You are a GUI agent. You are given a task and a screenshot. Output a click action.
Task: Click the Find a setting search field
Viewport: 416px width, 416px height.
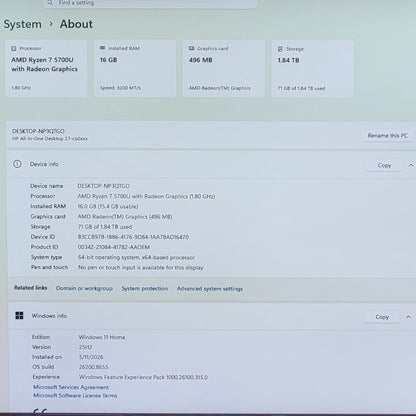coord(150,3)
